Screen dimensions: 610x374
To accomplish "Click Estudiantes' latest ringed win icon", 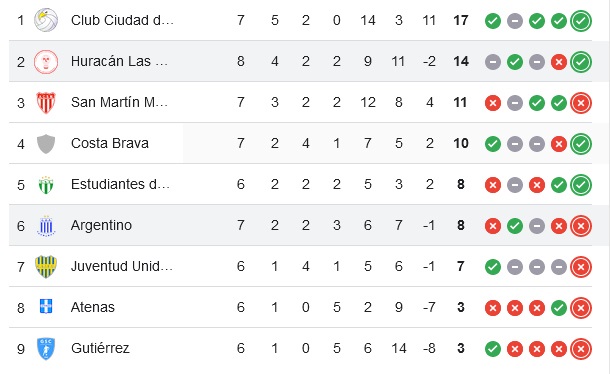I will pyautogui.click(x=581, y=185).
